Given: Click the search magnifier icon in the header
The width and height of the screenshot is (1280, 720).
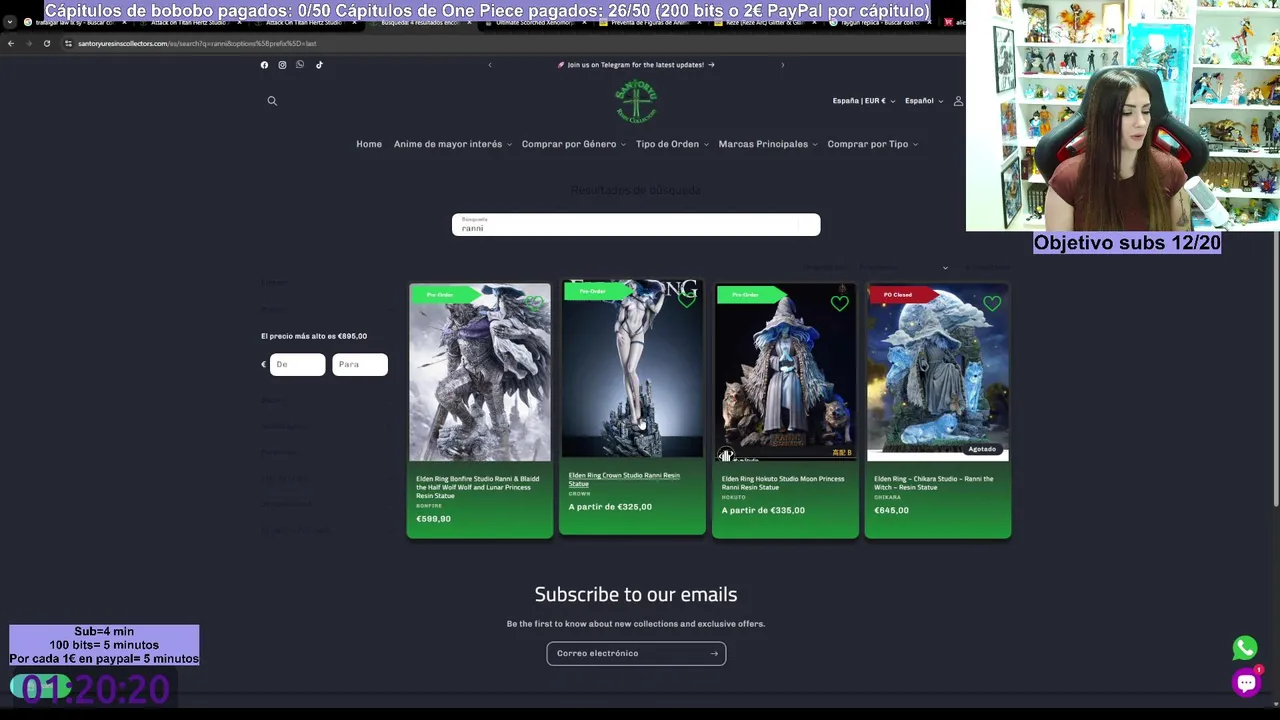Looking at the screenshot, I should point(272,101).
